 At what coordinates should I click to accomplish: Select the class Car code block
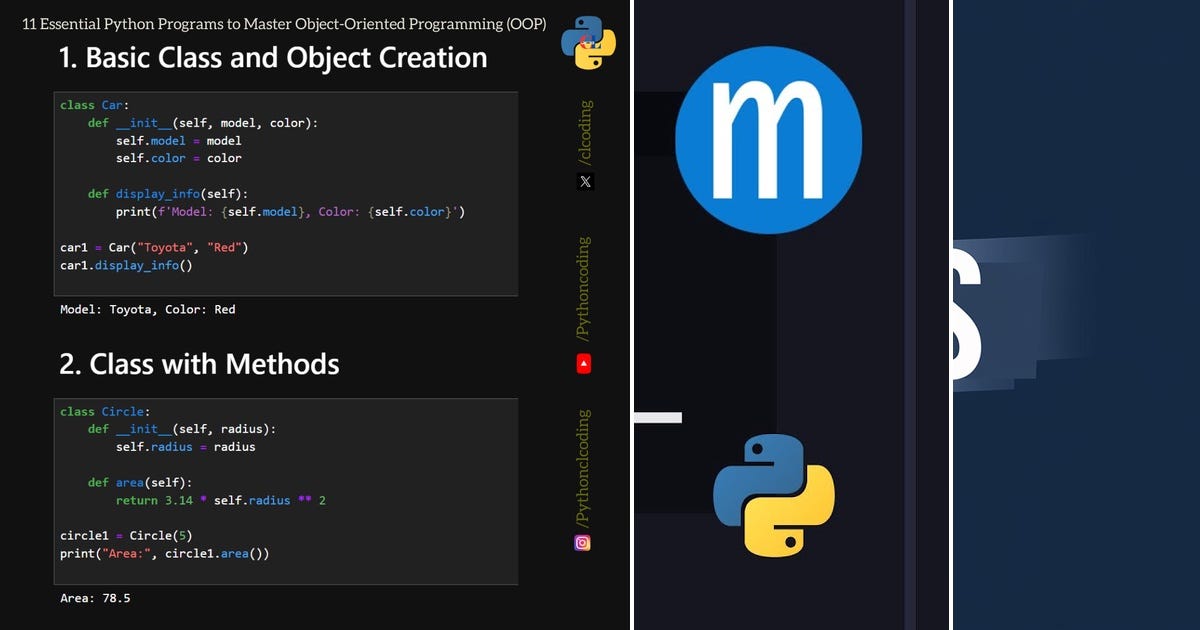coord(286,193)
